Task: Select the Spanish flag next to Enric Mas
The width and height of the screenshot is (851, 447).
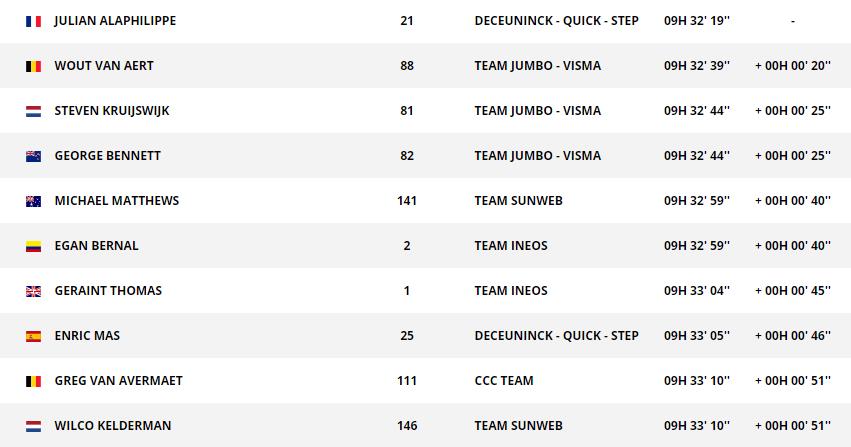Action: point(33,336)
